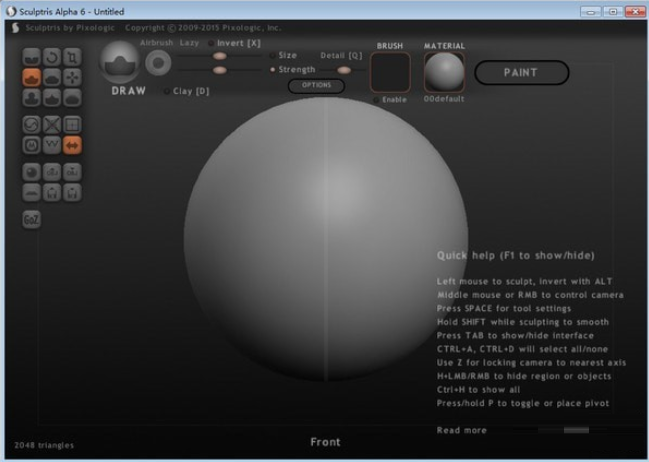This screenshot has height=462, width=649.
Task: Adjust the Size slider handle
Action: click(x=219, y=56)
